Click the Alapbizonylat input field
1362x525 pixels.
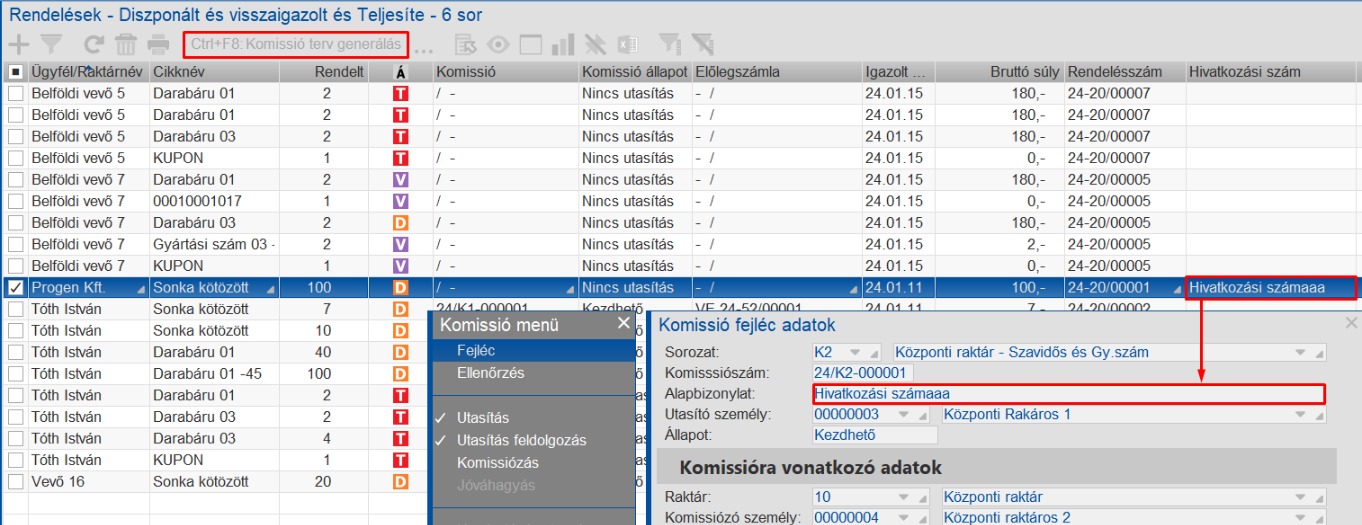tap(1067, 394)
